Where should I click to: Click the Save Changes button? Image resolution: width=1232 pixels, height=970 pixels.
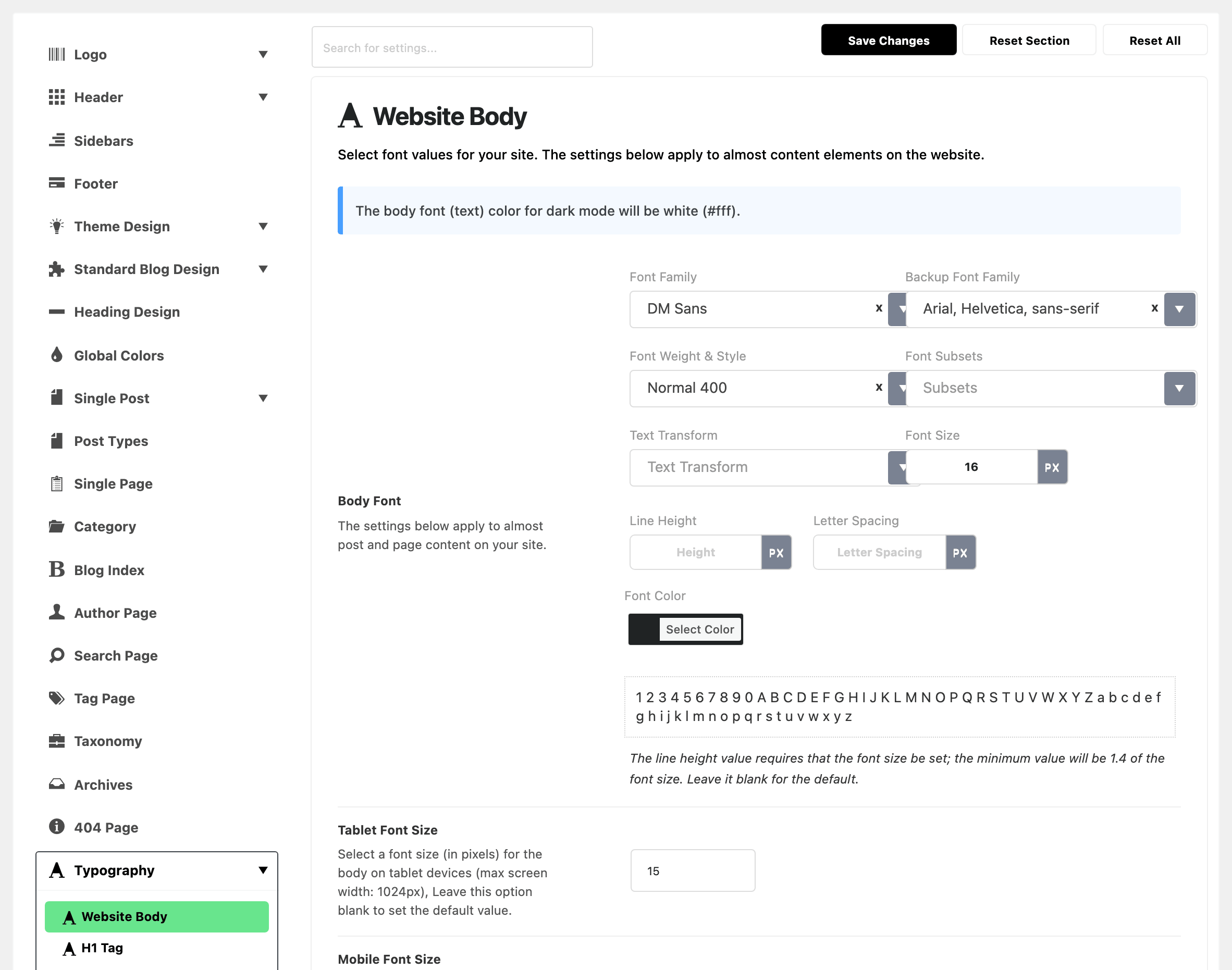[889, 40]
